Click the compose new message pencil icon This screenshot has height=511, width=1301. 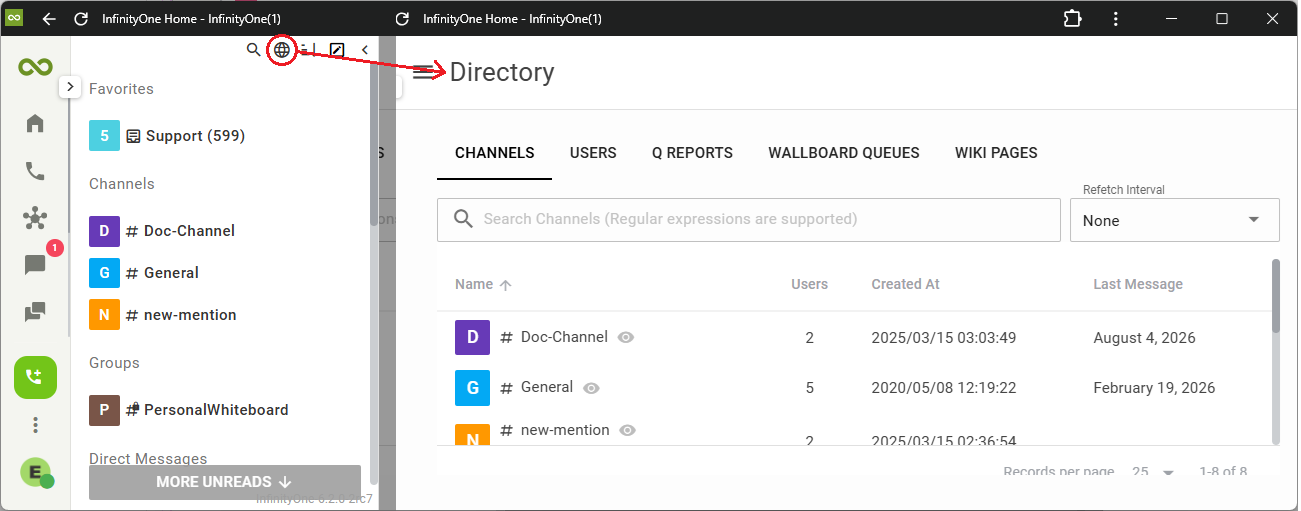tap(337, 49)
